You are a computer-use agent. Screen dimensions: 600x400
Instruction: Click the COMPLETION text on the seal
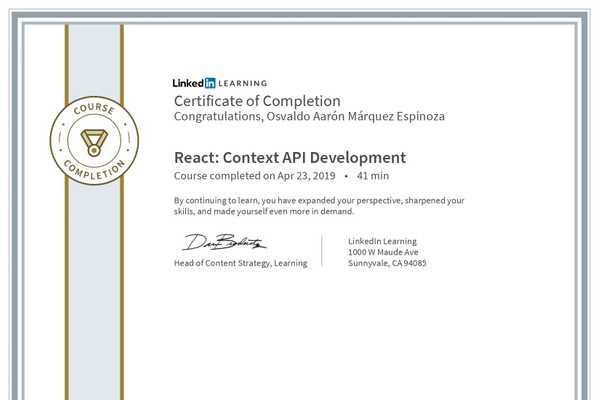point(94,170)
